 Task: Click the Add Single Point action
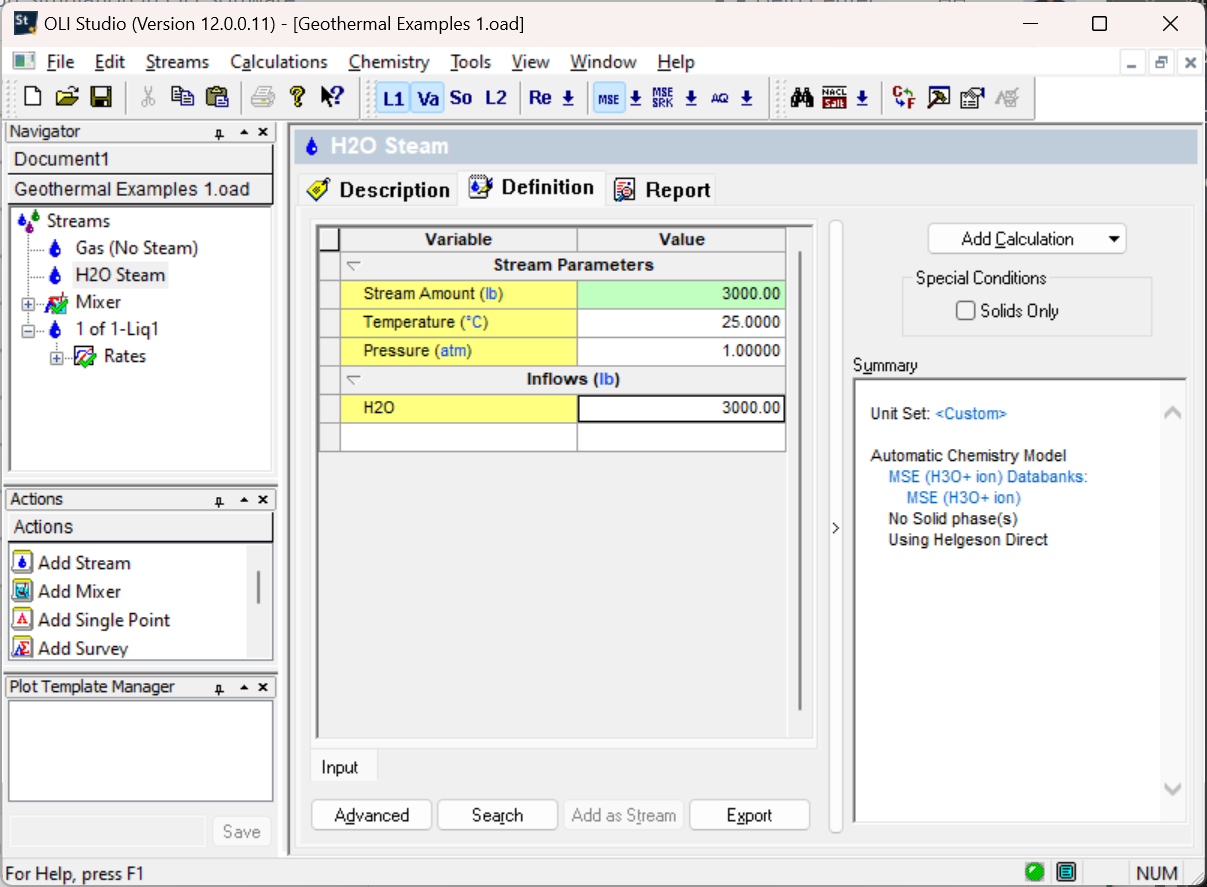click(x=104, y=620)
